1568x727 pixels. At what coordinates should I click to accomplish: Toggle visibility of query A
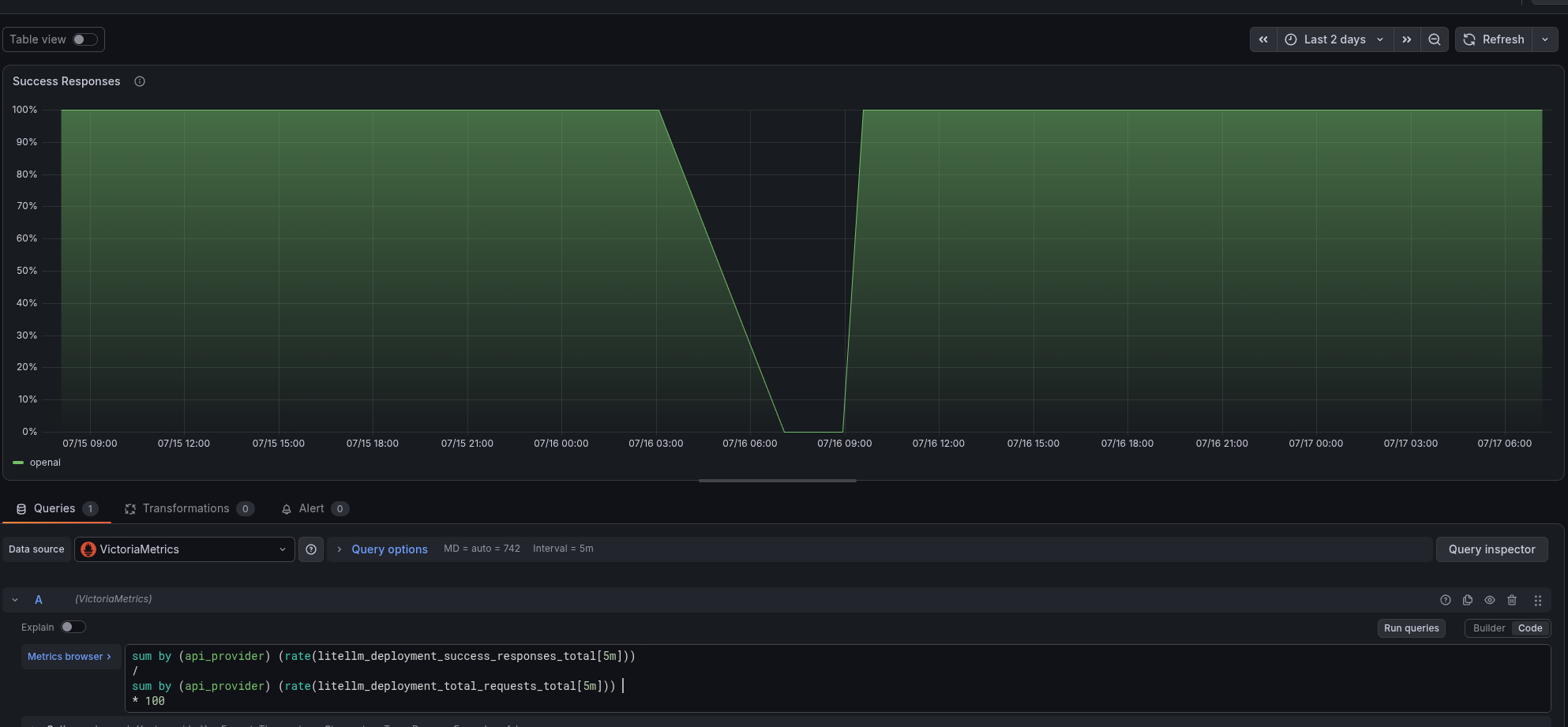coord(1490,600)
